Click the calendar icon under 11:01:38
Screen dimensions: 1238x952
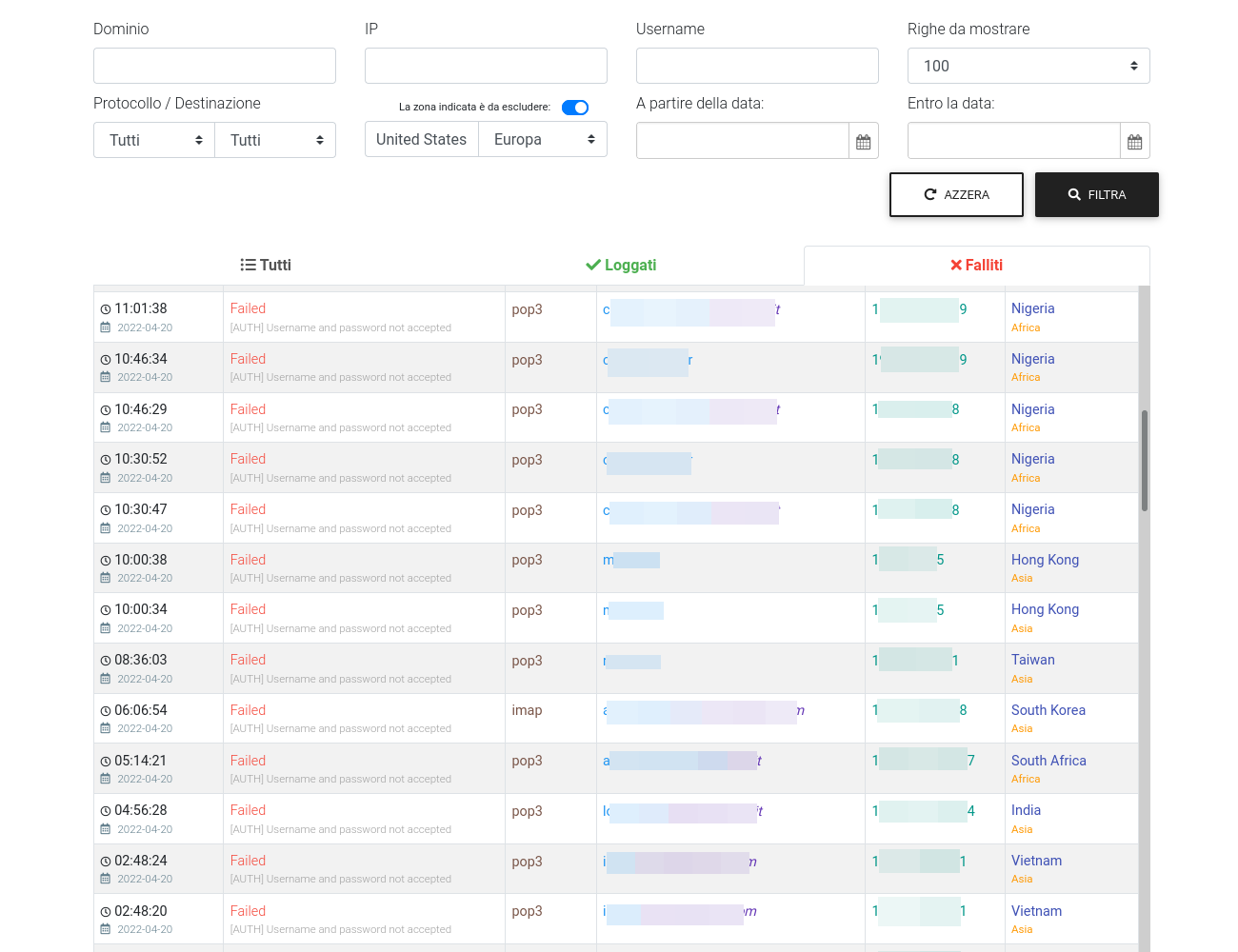coord(106,327)
